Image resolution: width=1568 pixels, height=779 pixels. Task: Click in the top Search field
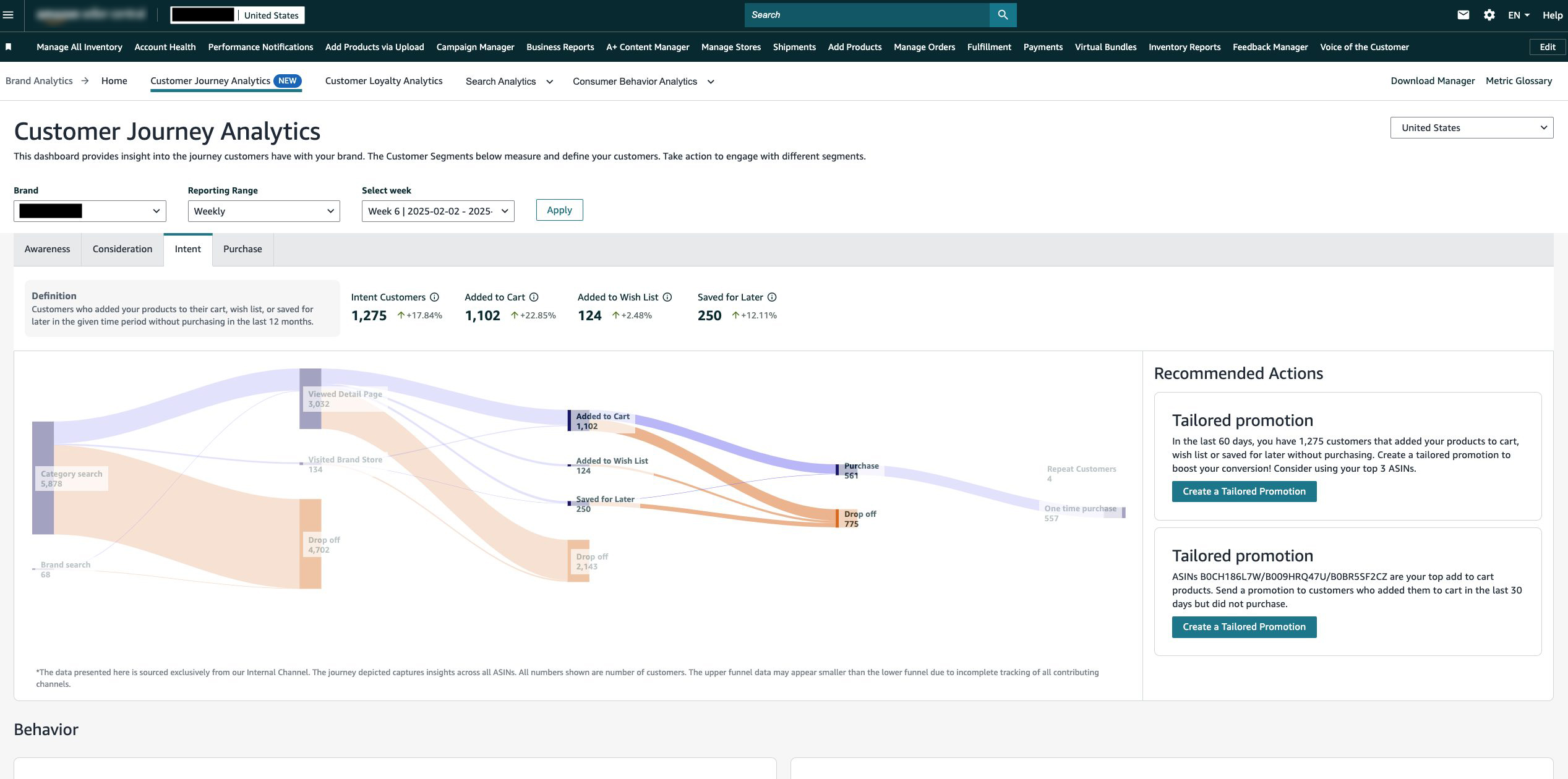(x=867, y=15)
